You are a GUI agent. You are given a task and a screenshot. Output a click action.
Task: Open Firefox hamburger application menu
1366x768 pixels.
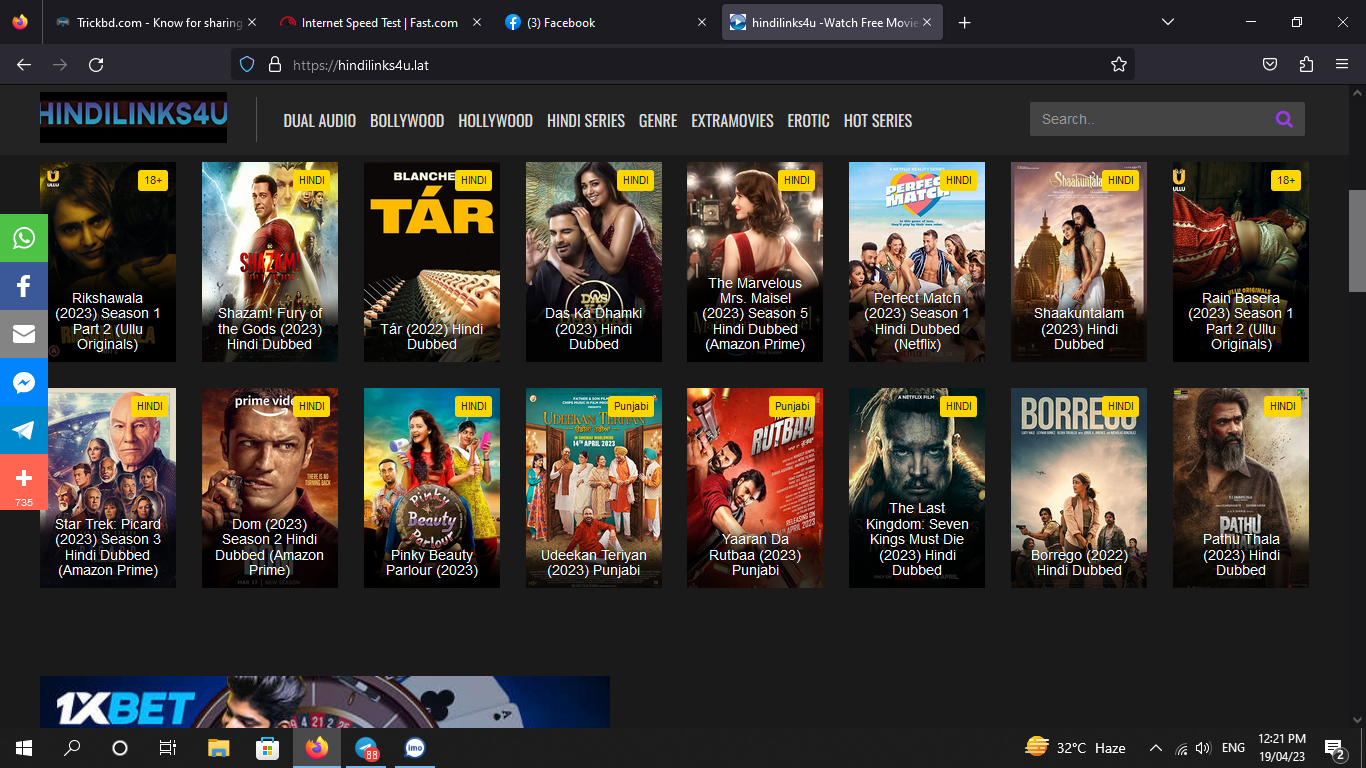click(x=1342, y=64)
